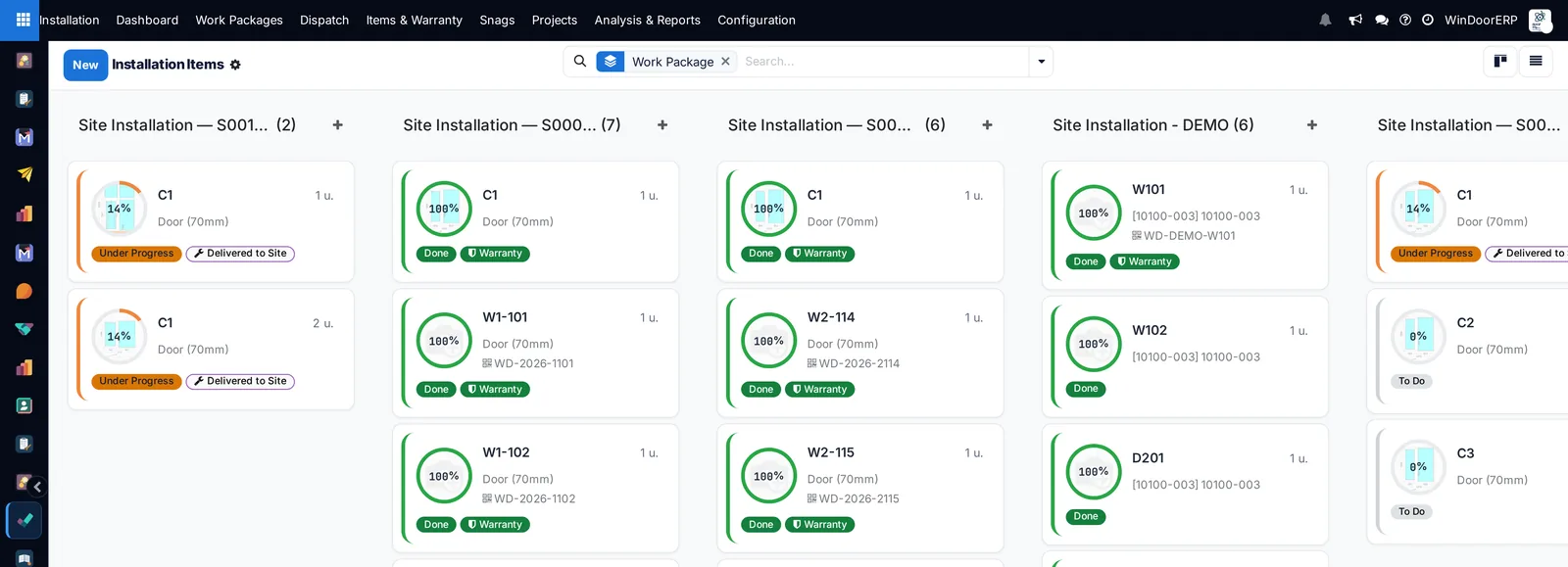The image size is (1568, 567).
Task: Click the teal sidebar app icon
Action: pyautogui.click(x=24, y=329)
